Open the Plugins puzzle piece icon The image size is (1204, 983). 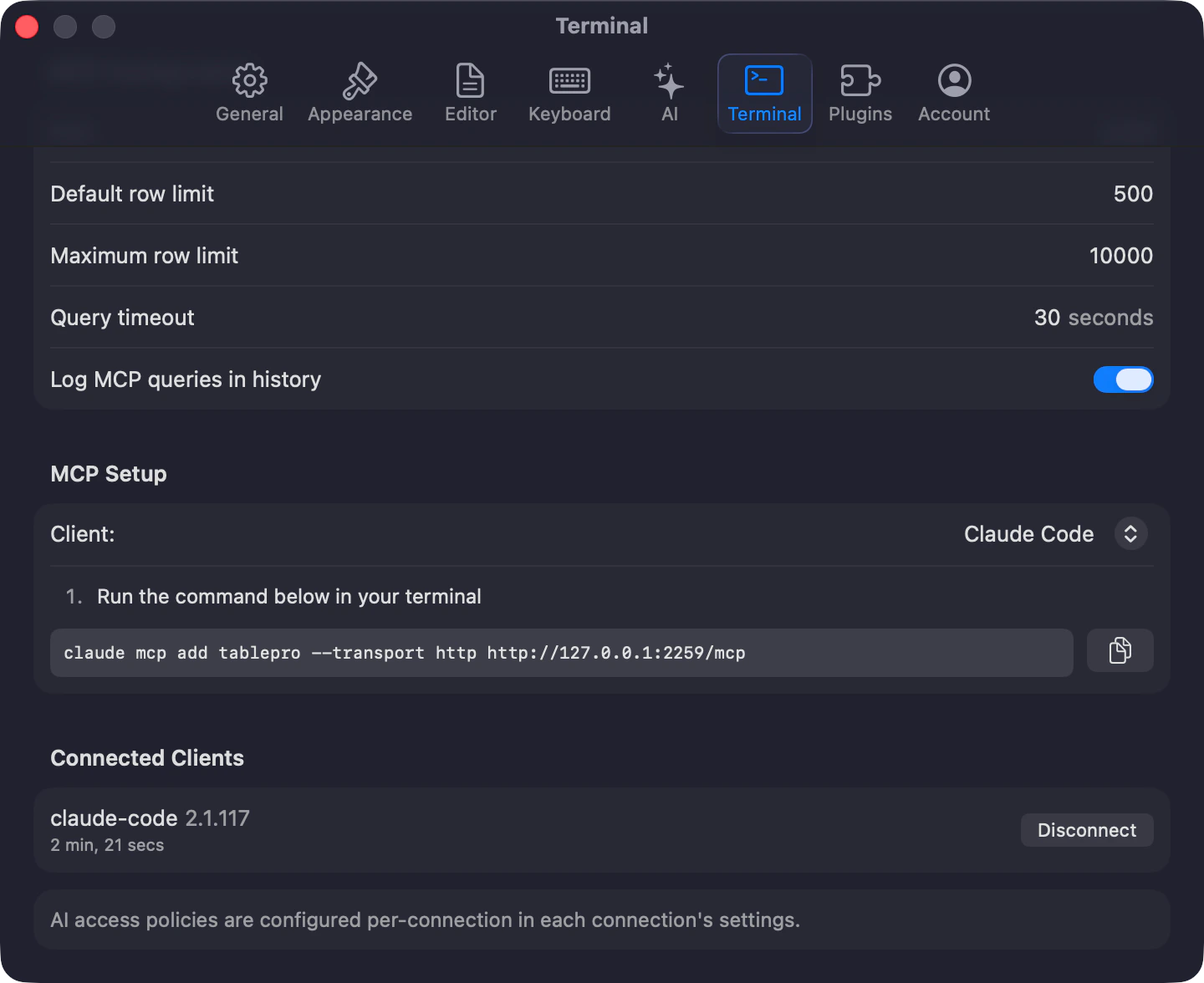click(x=860, y=81)
